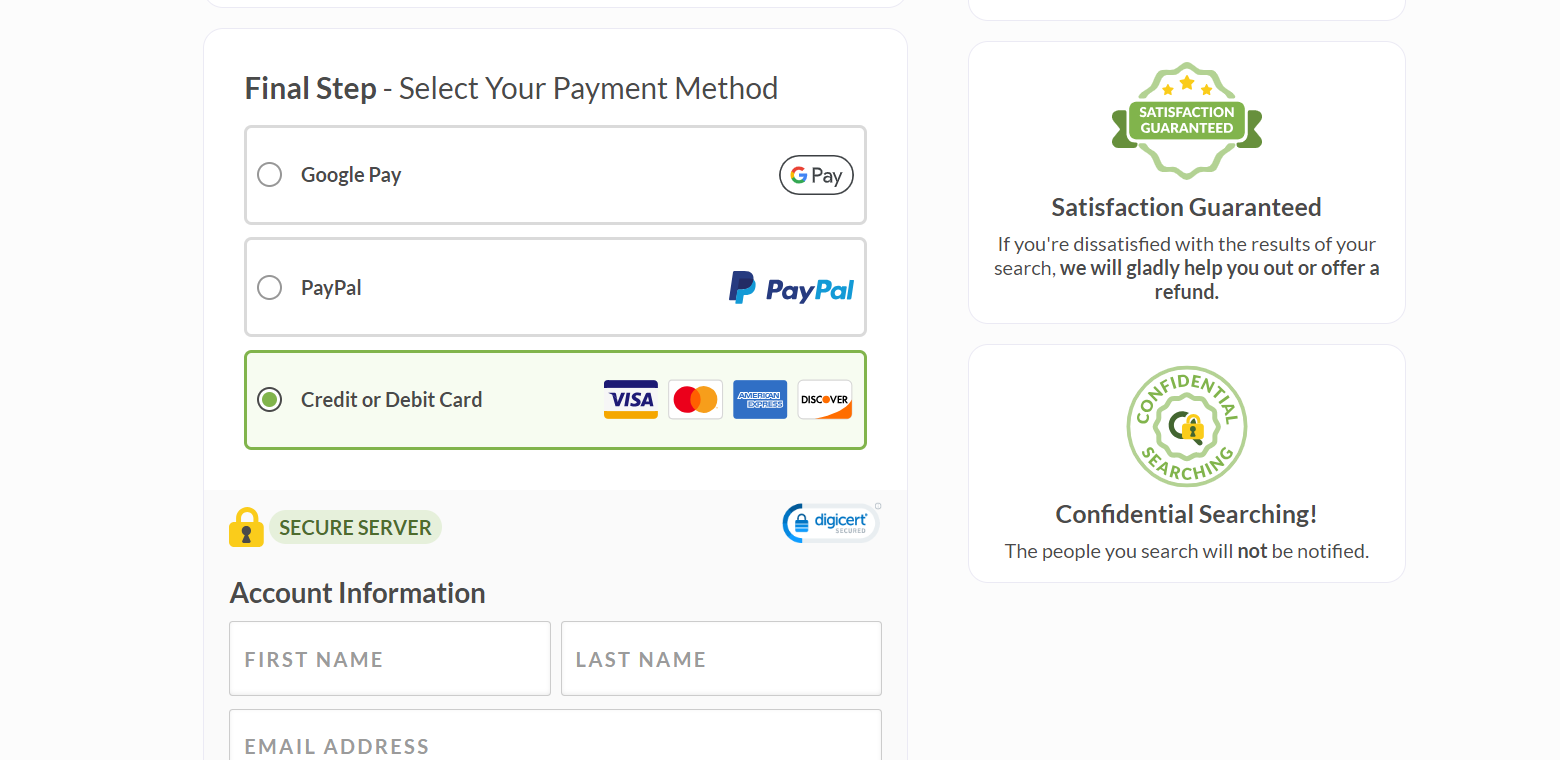Click the Satisfaction Guaranteed badge
Viewport: 1560px width, 760px height.
tap(1186, 120)
